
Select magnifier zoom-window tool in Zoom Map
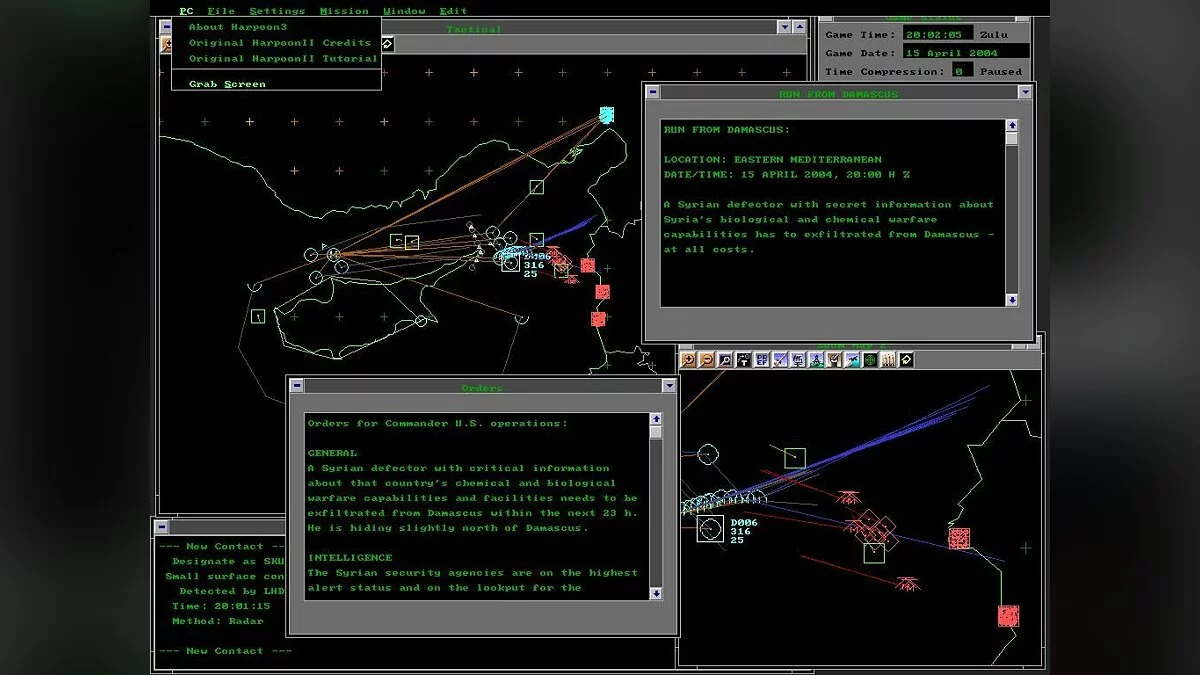[725, 360]
